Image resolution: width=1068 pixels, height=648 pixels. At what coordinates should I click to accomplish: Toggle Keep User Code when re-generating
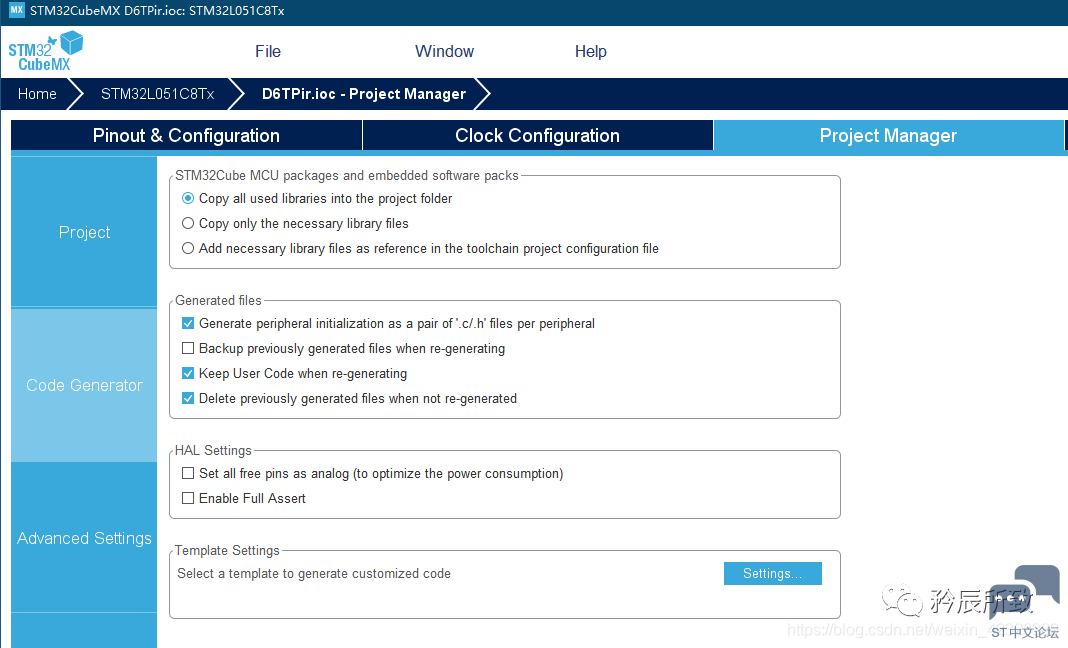coord(188,373)
